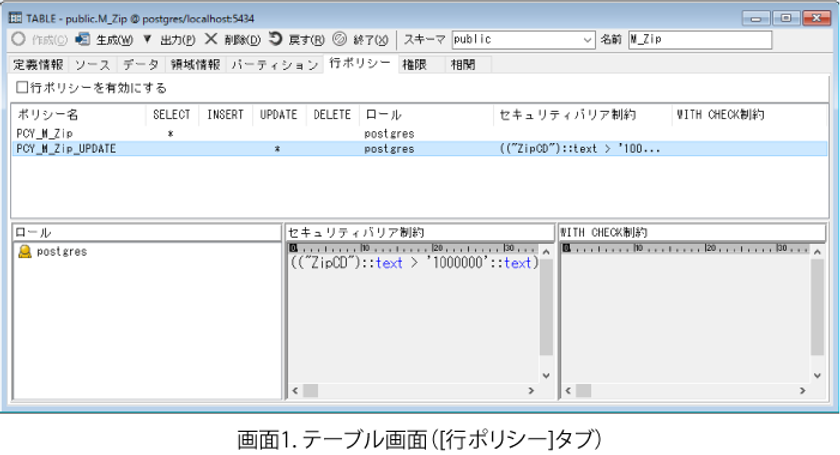
Task: Click down arrow of WITH CHECK vertical scrollbar
Action: pos(817,376)
